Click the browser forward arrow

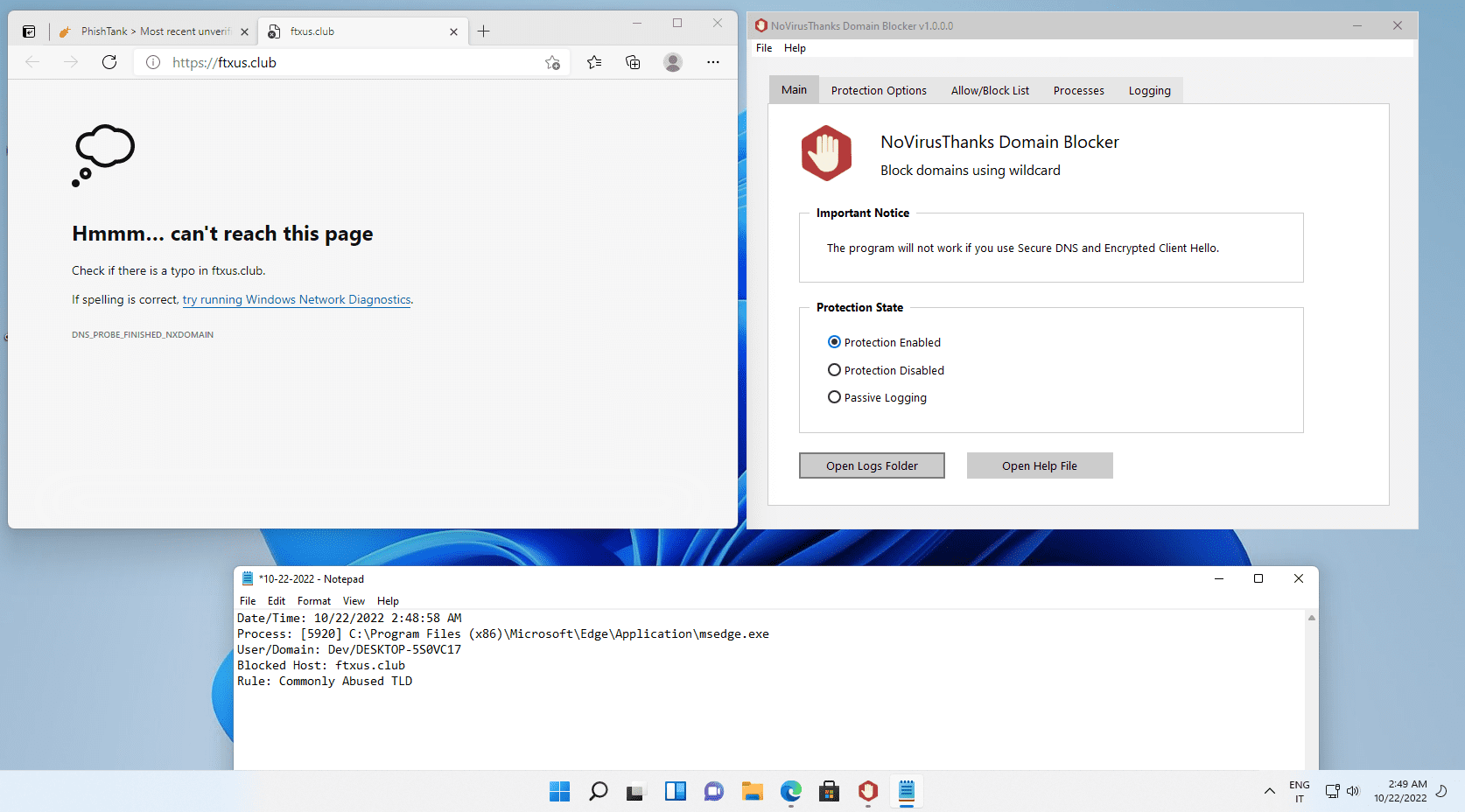71,62
